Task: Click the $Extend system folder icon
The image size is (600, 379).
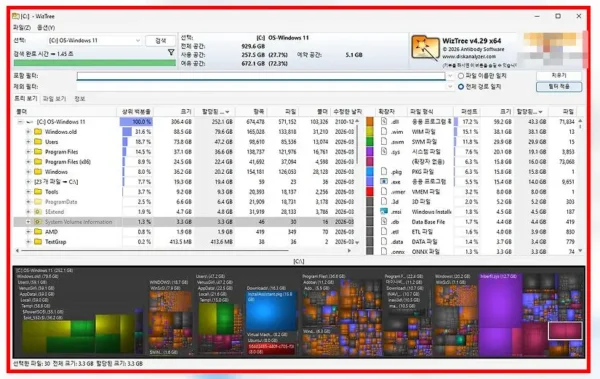Action: coord(38,211)
